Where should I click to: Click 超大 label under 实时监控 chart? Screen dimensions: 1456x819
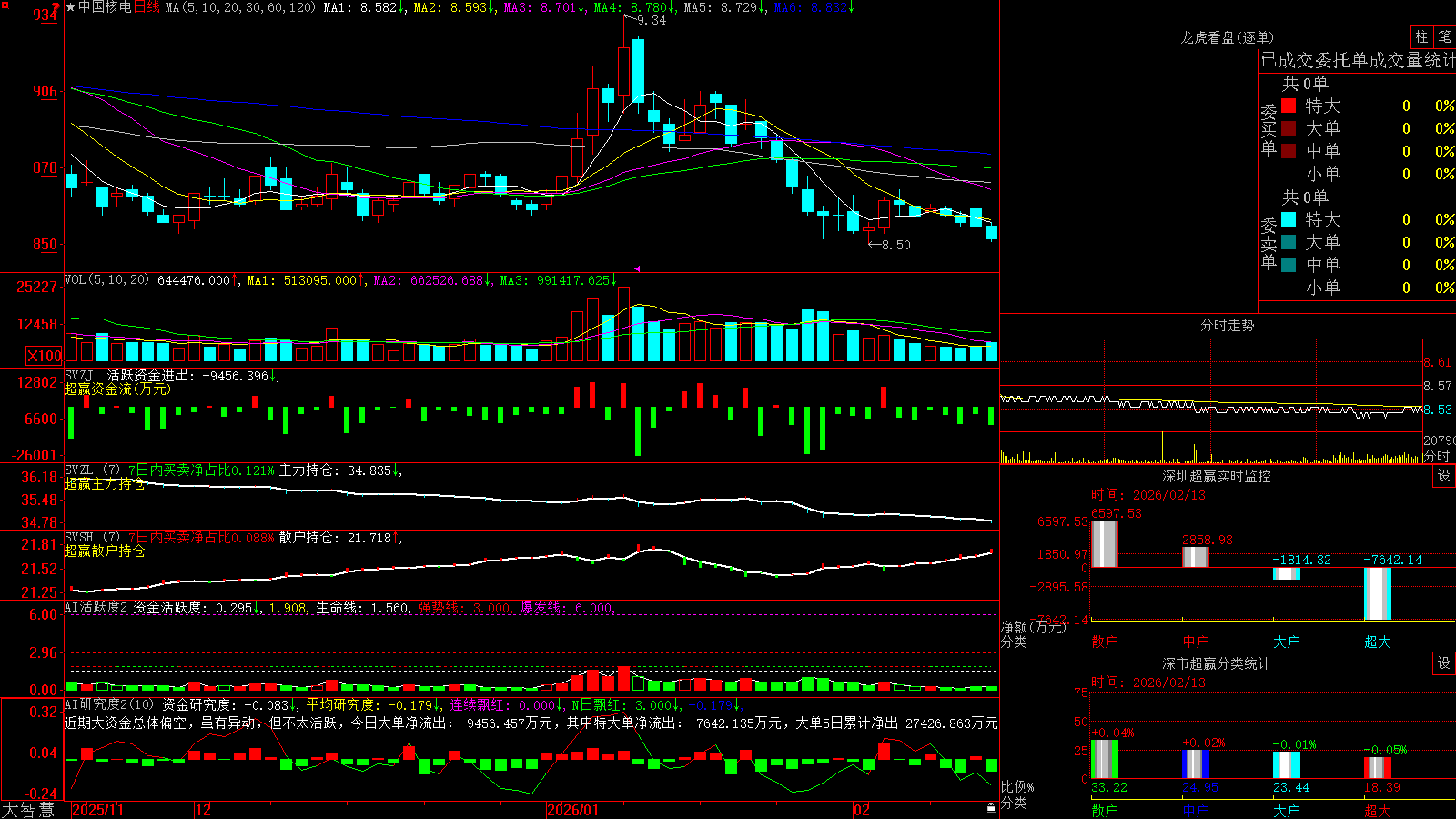point(1377,642)
